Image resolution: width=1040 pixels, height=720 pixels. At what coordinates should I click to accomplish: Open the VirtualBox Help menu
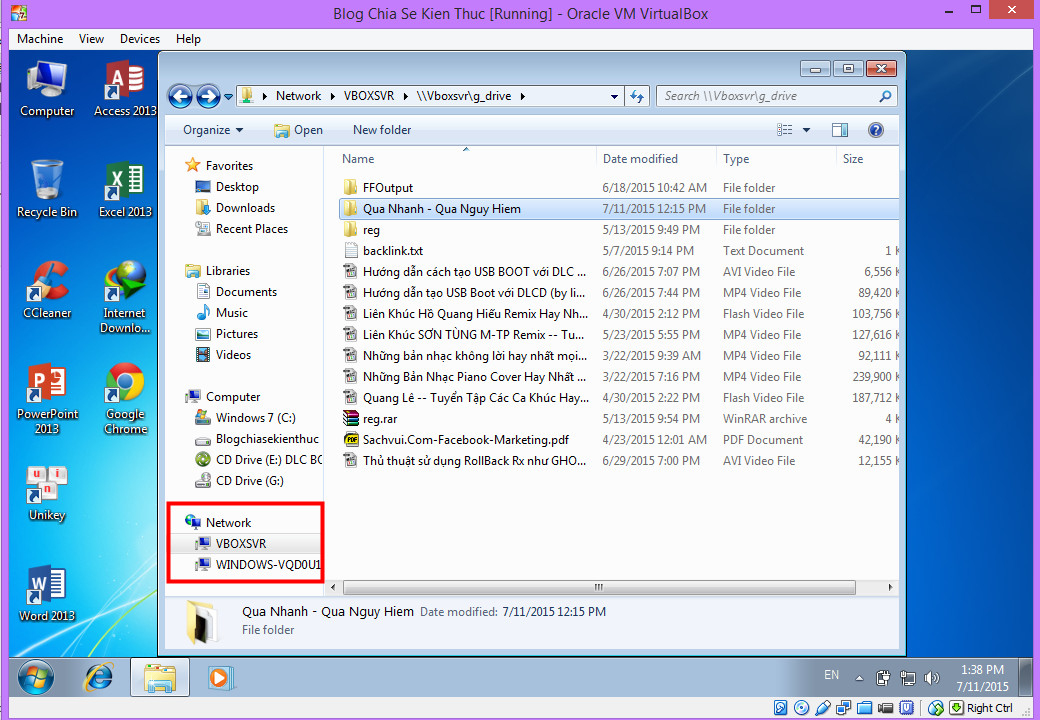click(188, 38)
